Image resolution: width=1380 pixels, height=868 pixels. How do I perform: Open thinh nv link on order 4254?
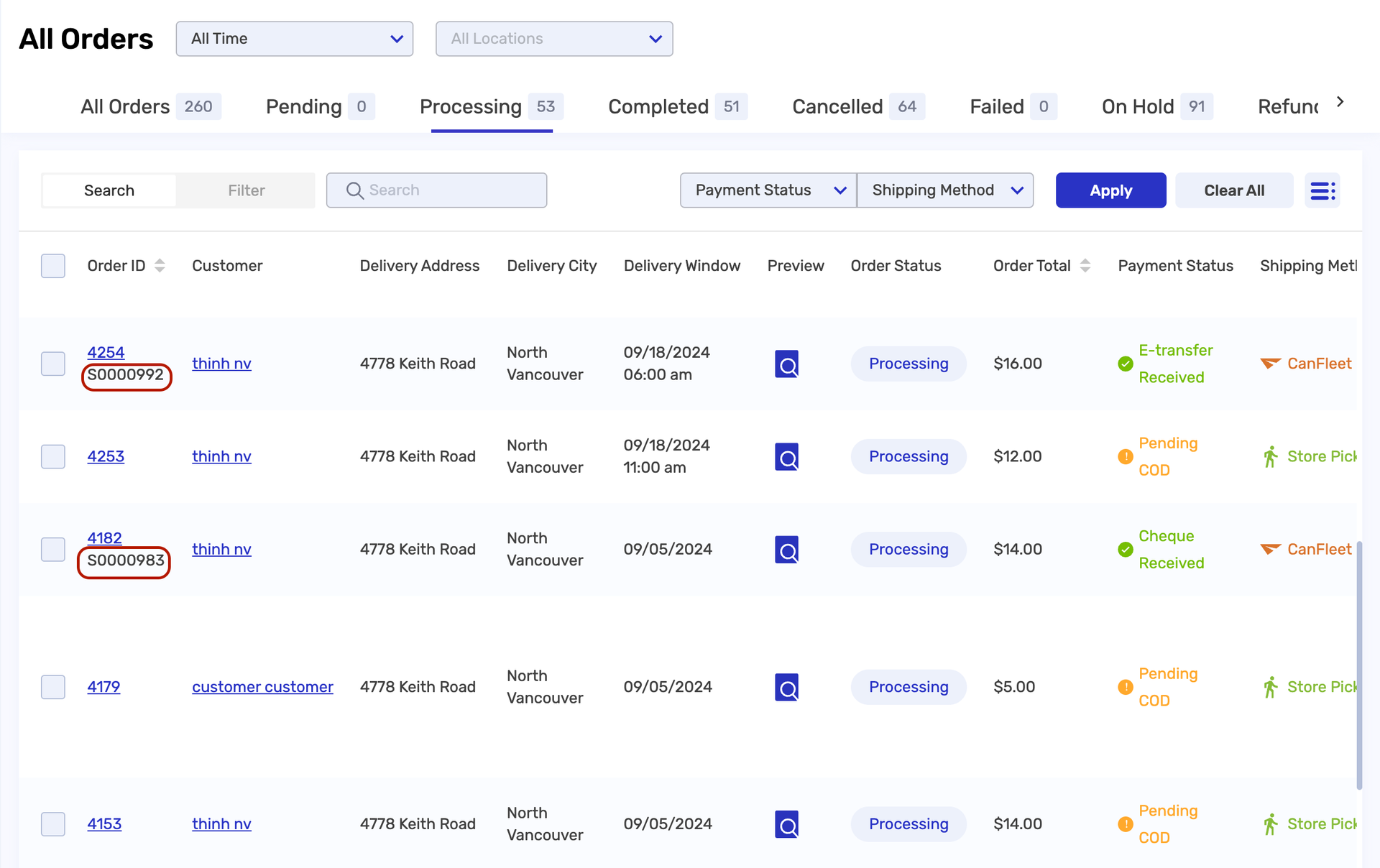click(221, 364)
